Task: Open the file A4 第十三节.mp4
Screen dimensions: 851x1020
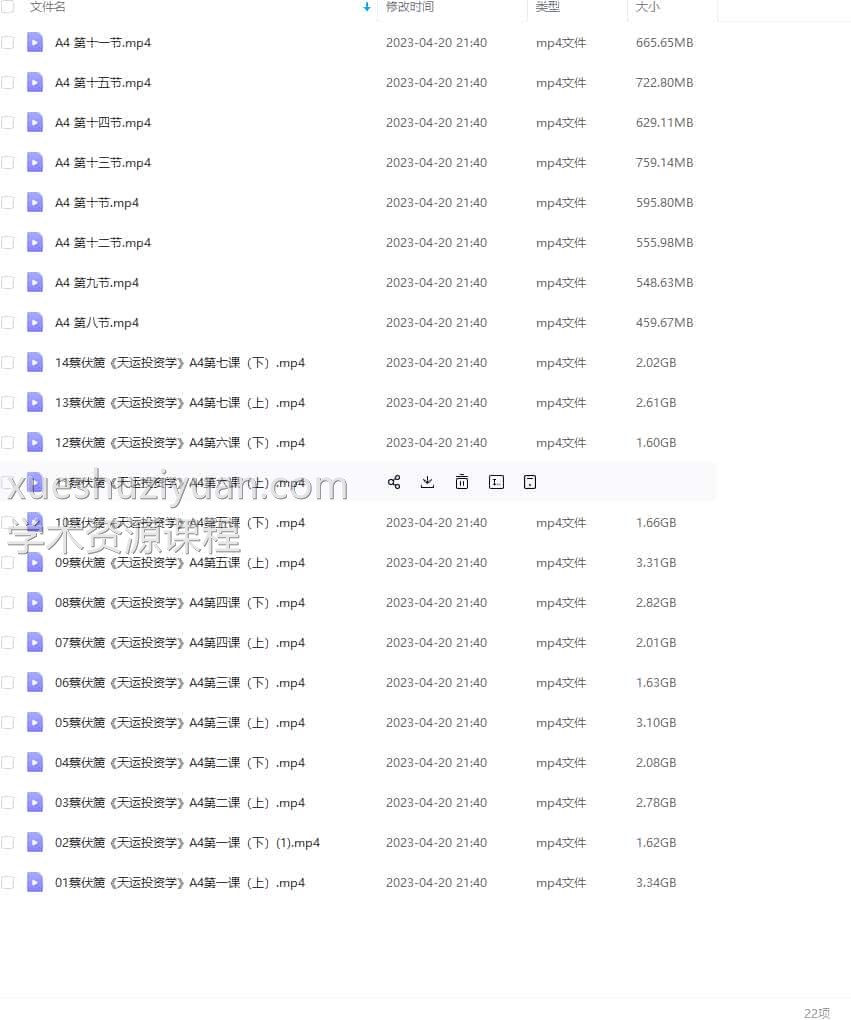Action: (x=103, y=162)
